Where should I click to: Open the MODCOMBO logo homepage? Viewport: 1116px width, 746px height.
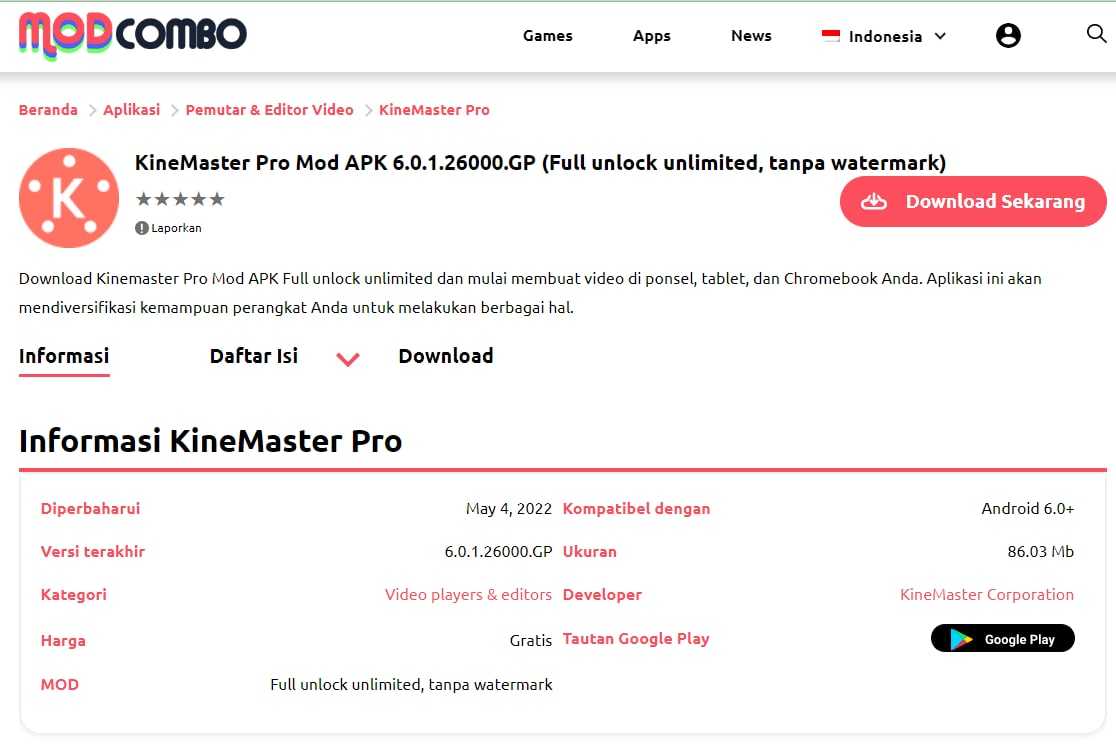[x=133, y=35]
